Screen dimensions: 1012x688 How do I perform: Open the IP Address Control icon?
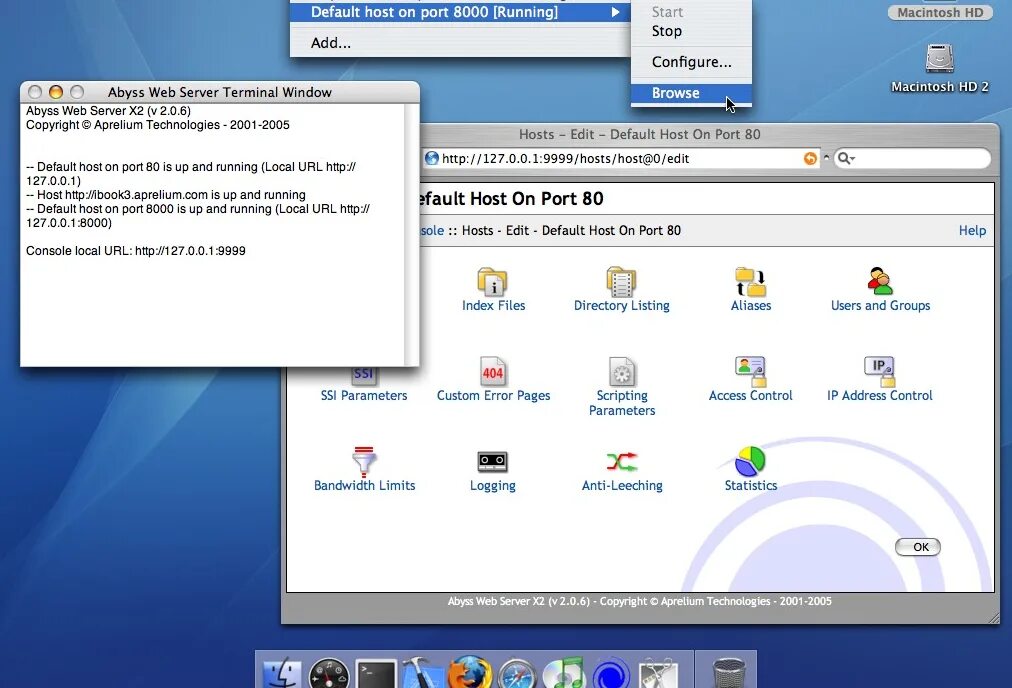coord(880,371)
